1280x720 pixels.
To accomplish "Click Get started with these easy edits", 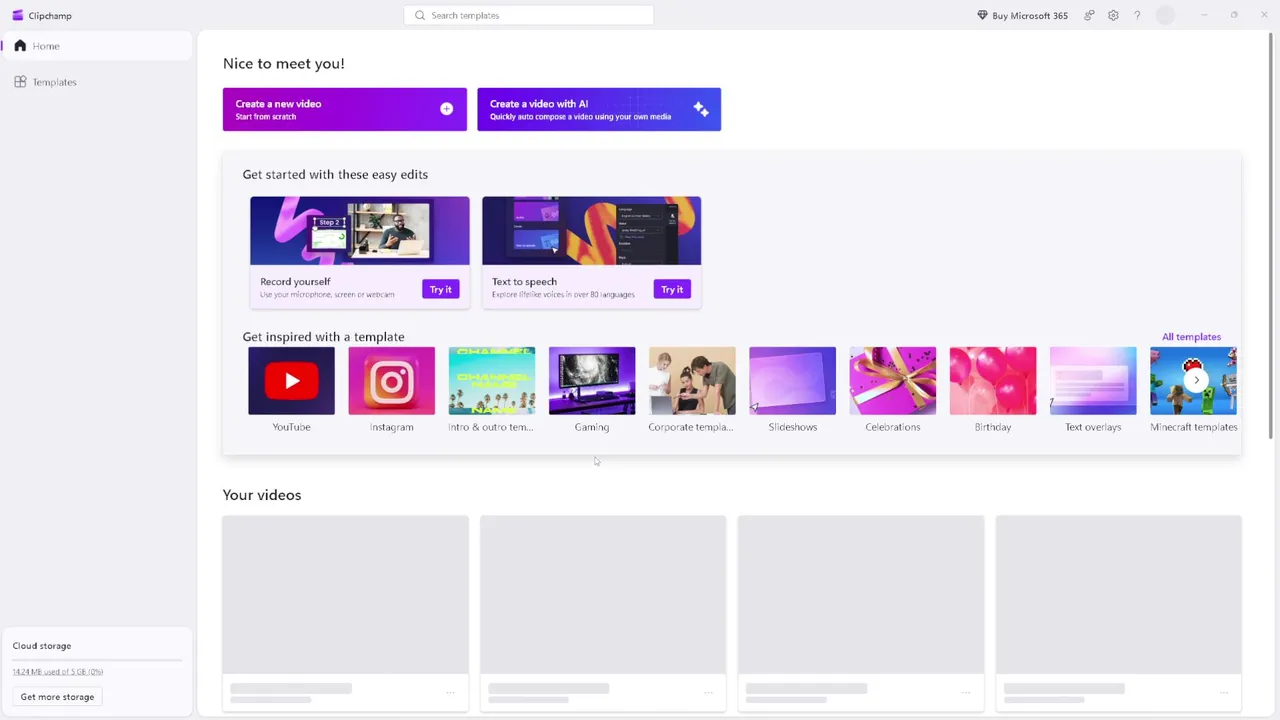I will tap(335, 174).
